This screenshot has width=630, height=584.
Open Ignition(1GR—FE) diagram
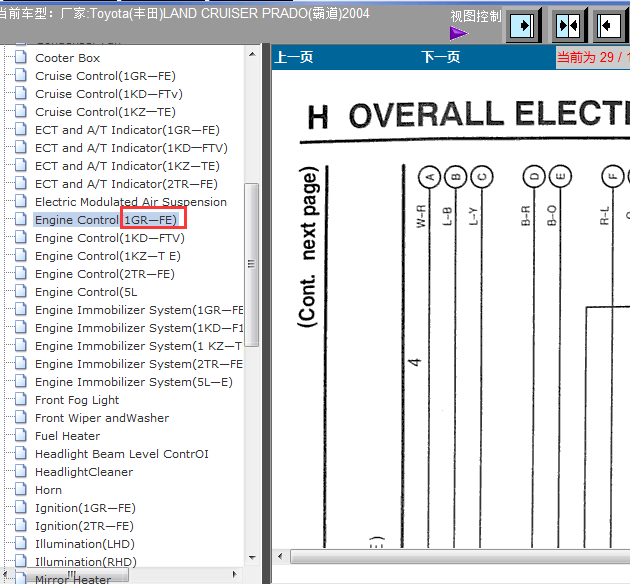[85, 508]
